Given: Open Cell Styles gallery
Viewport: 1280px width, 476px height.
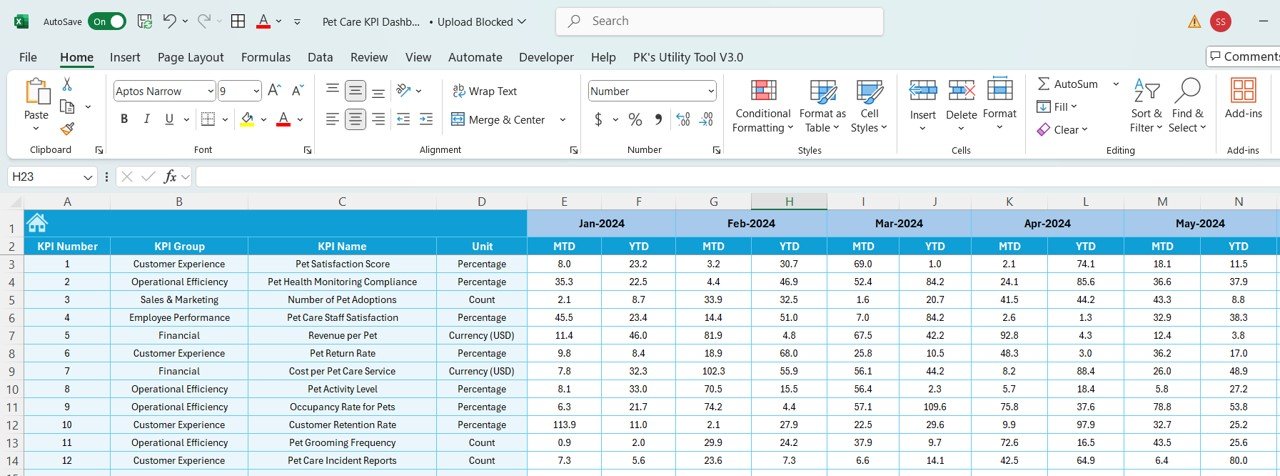Looking at the screenshot, I should pos(869,106).
